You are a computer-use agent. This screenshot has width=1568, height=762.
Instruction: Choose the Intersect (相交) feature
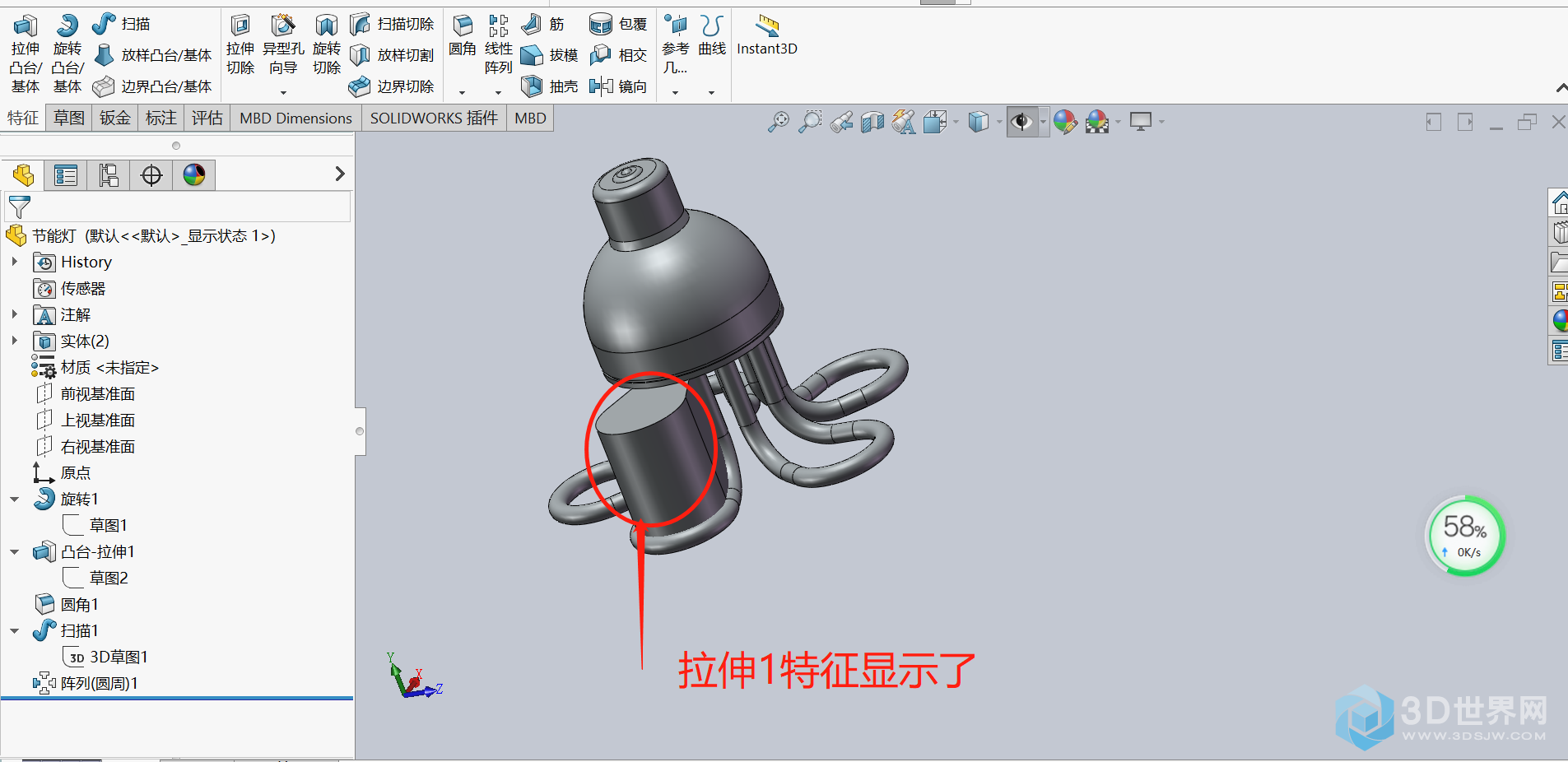pos(618,55)
